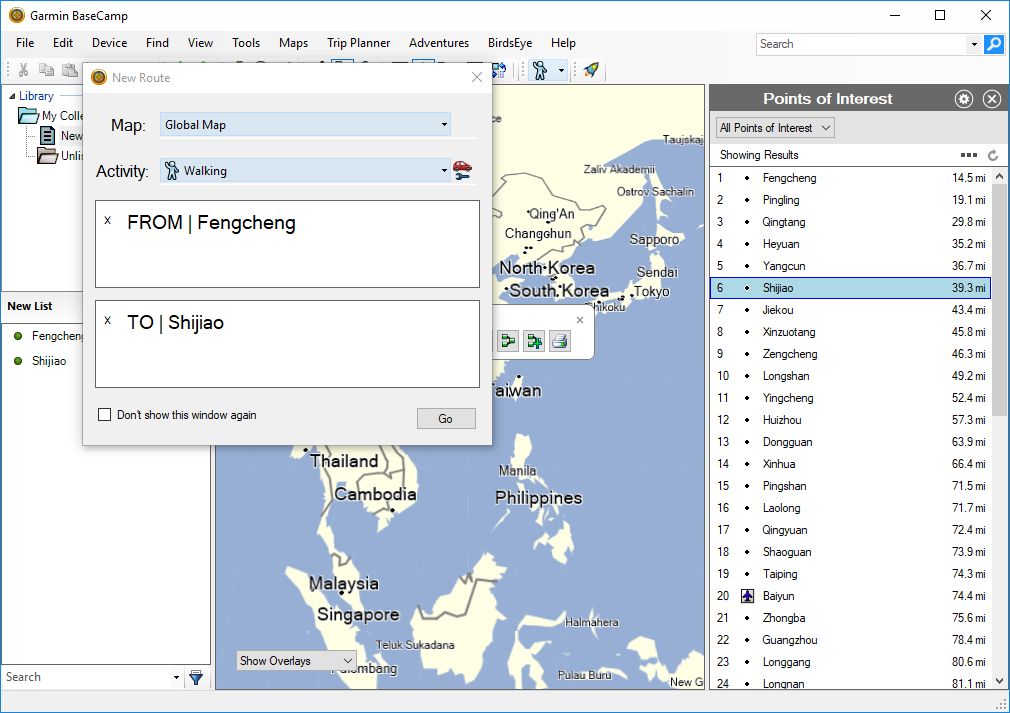The image size is (1010, 713).
Task: Click the Go button
Action: click(x=446, y=419)
